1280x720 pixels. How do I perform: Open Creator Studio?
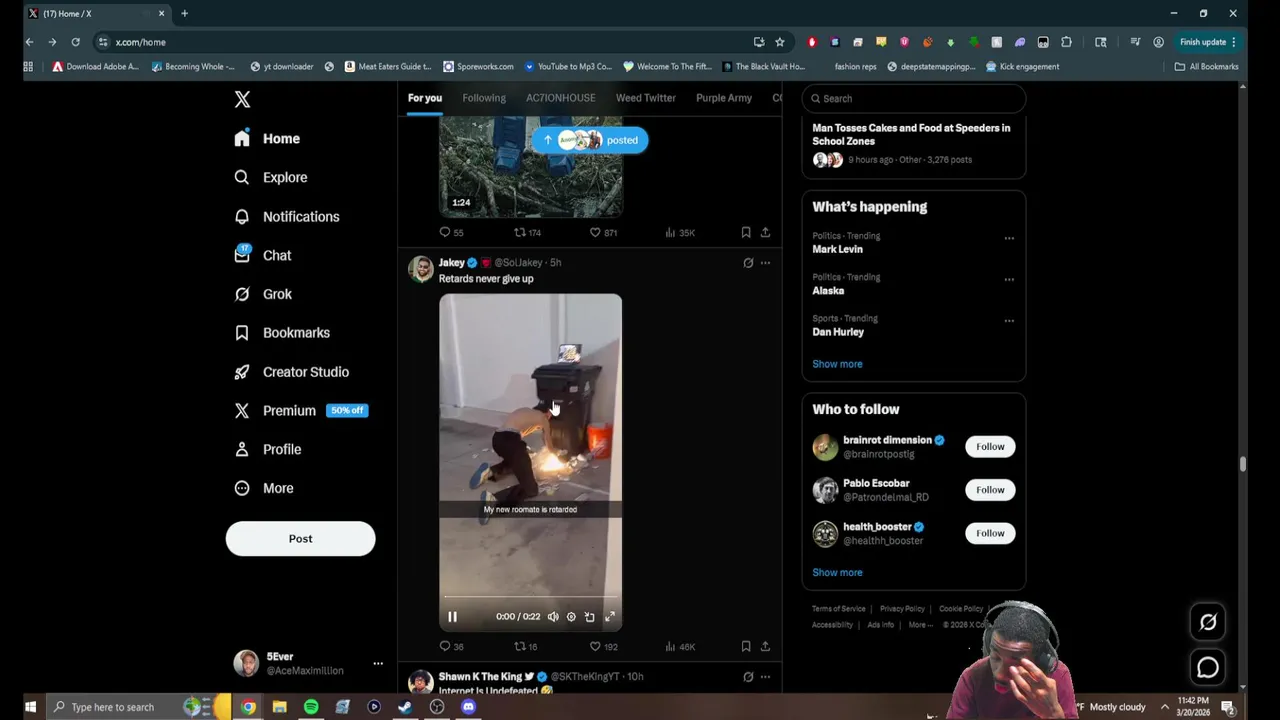tap(291, 372)
